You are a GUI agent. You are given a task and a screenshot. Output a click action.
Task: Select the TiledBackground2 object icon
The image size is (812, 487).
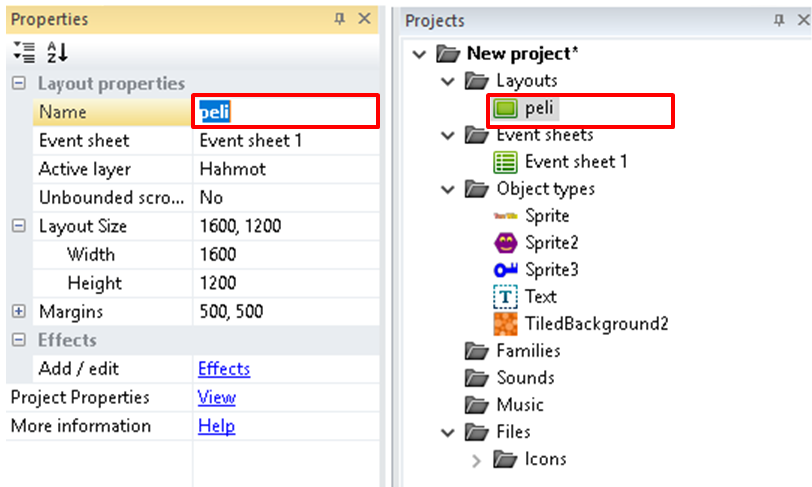coord(507,324)
